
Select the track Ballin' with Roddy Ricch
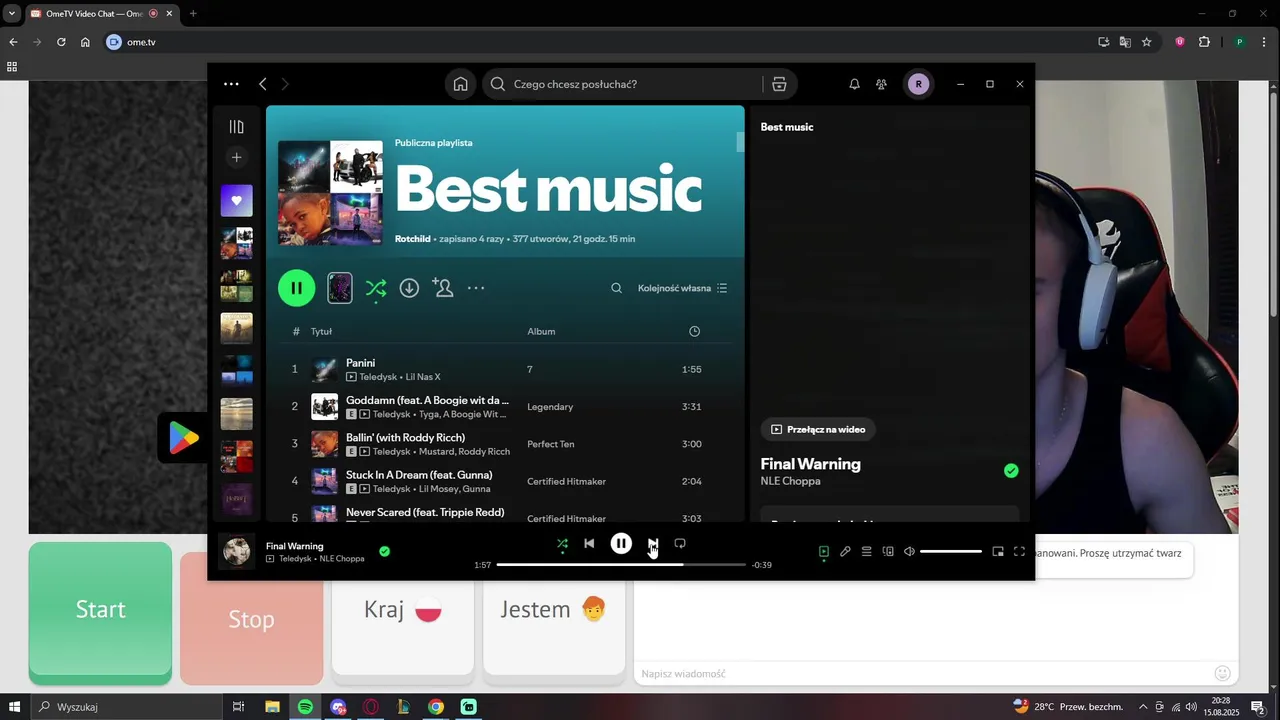(405, 437)
